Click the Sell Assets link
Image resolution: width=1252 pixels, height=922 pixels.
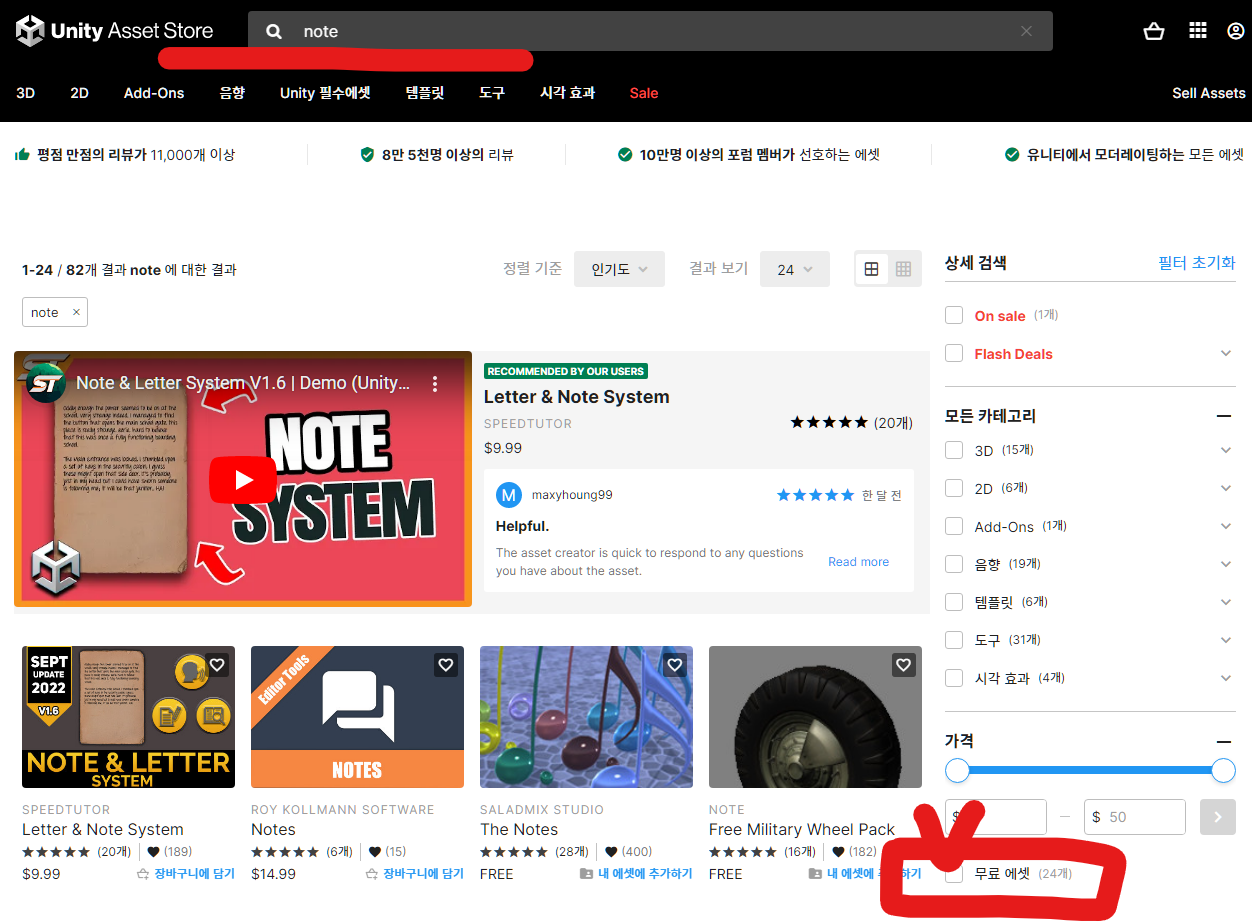point(1209,93)
